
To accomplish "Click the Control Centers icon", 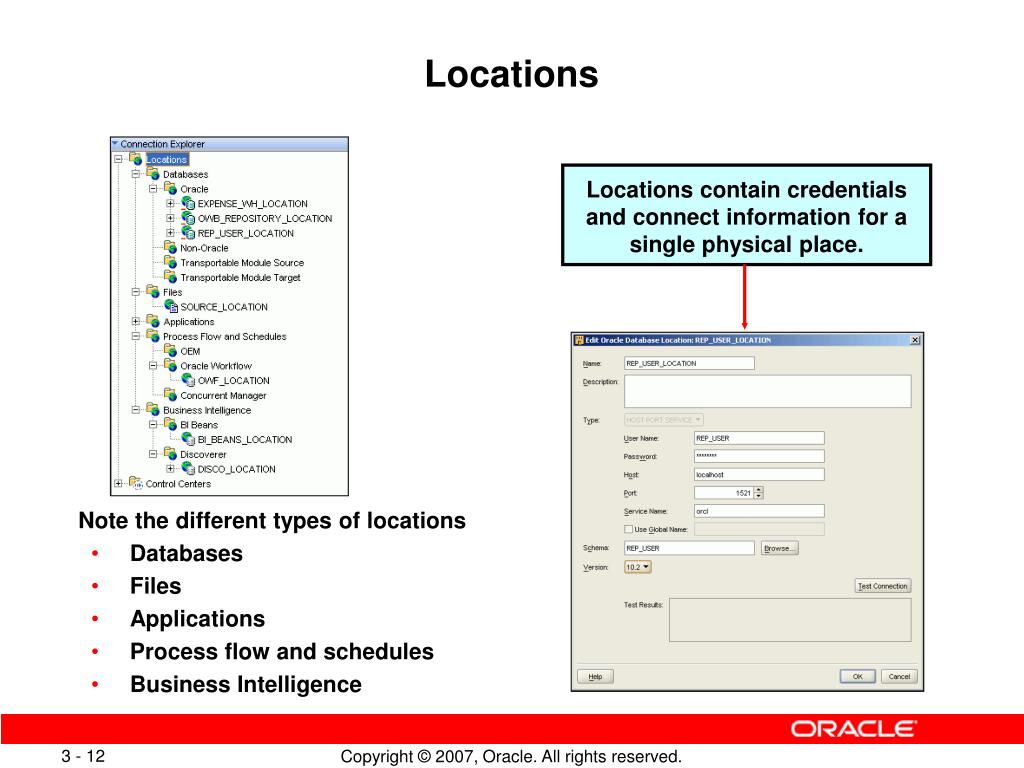I will click(x=136, y=483).
